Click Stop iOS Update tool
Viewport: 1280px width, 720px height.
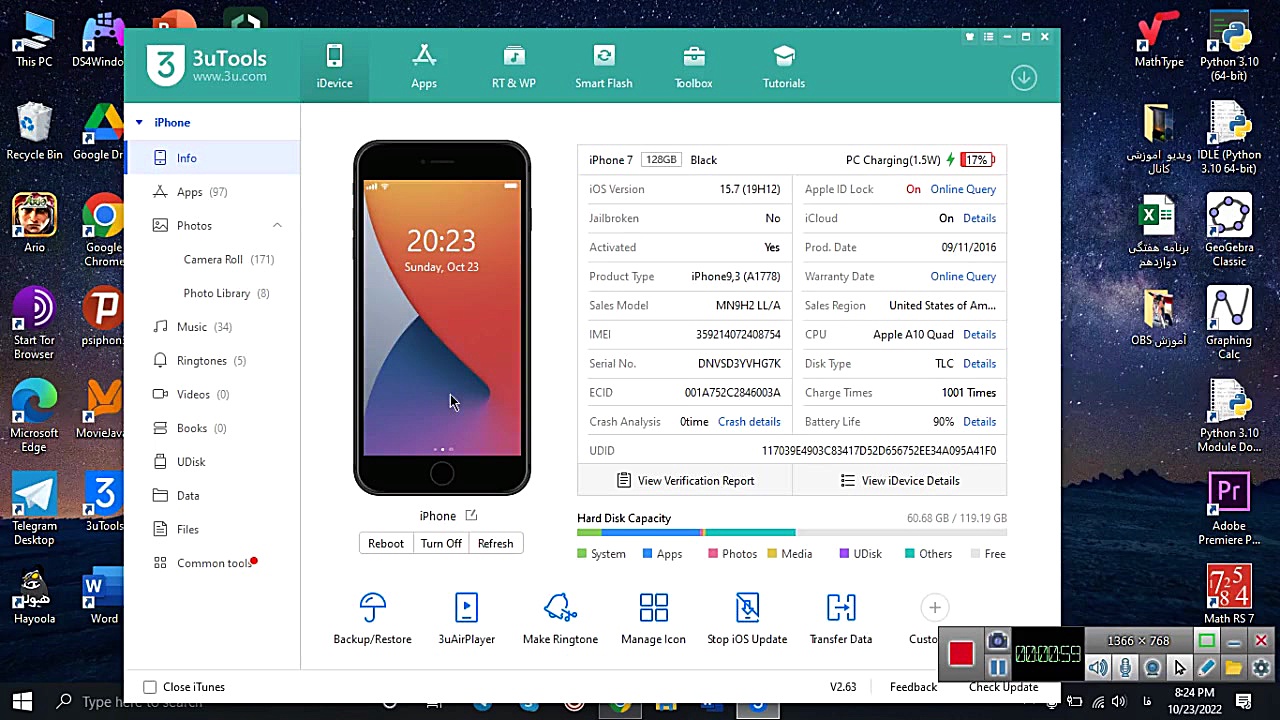point(747,618)
